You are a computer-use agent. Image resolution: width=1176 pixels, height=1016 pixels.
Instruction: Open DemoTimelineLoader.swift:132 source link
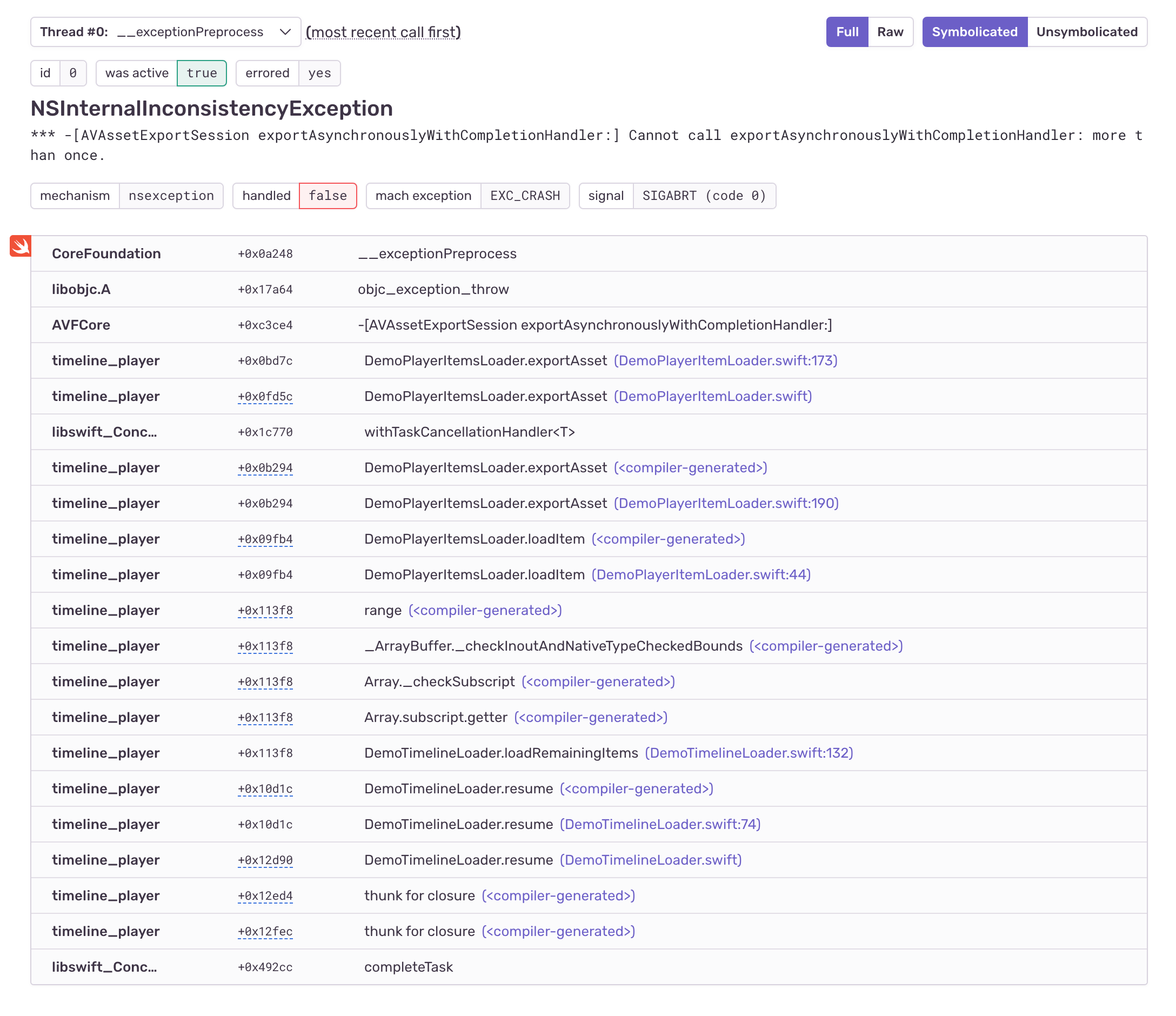749,753
